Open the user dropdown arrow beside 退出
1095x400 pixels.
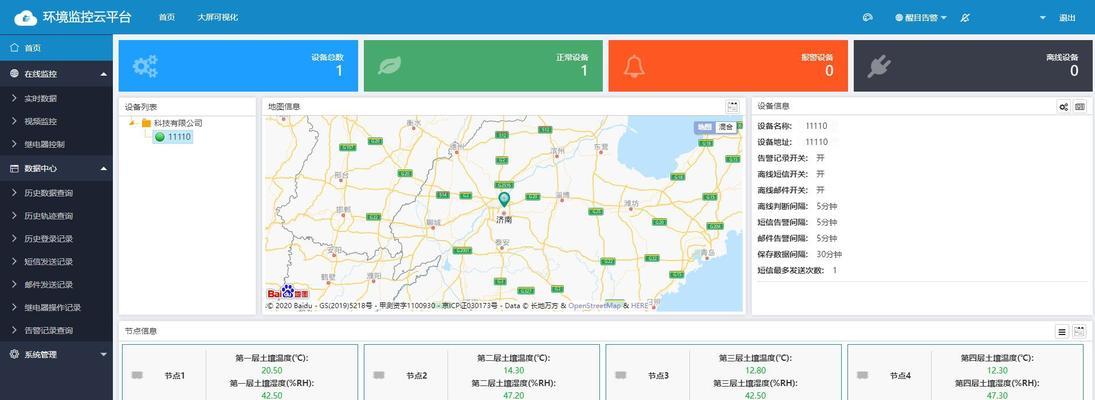point(1043,18)
